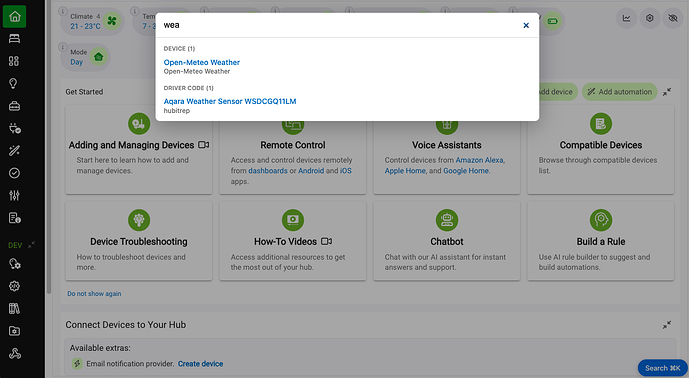The height and width of the screenshot is (378, 689).
Task: Follow the Amazon Alexa link
Action: (x=480, y=160)
